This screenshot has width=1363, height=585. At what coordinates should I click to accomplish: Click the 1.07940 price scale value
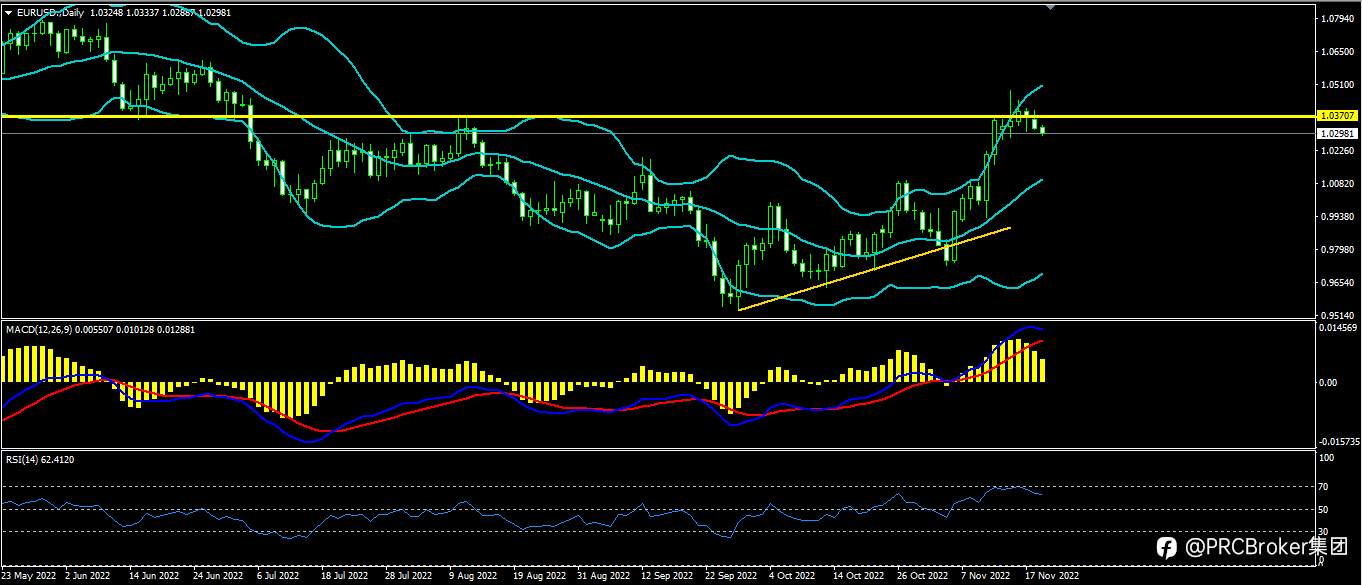click(x=1337, y=19)
